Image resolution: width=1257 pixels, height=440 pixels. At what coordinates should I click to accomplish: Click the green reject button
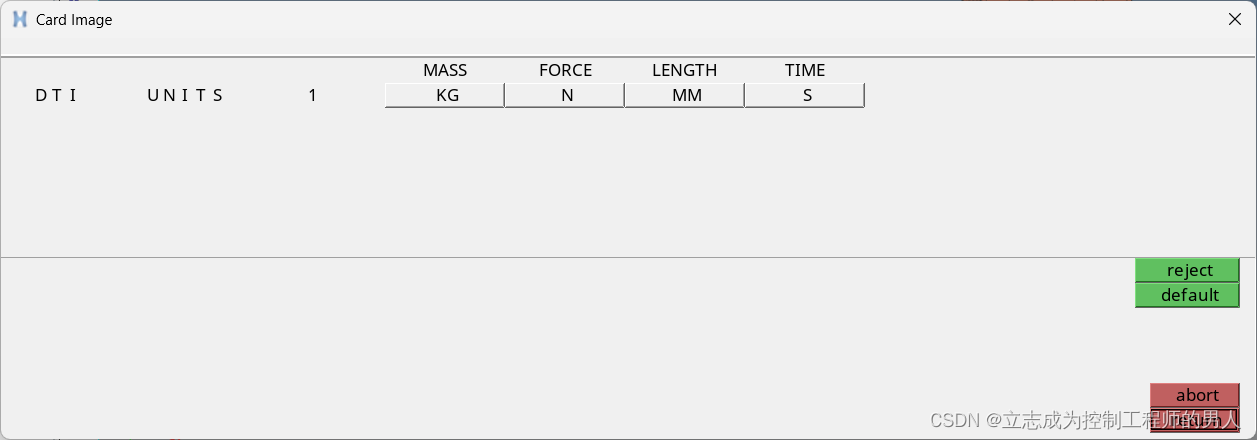pyautogui.click(x=1188, y=270)
